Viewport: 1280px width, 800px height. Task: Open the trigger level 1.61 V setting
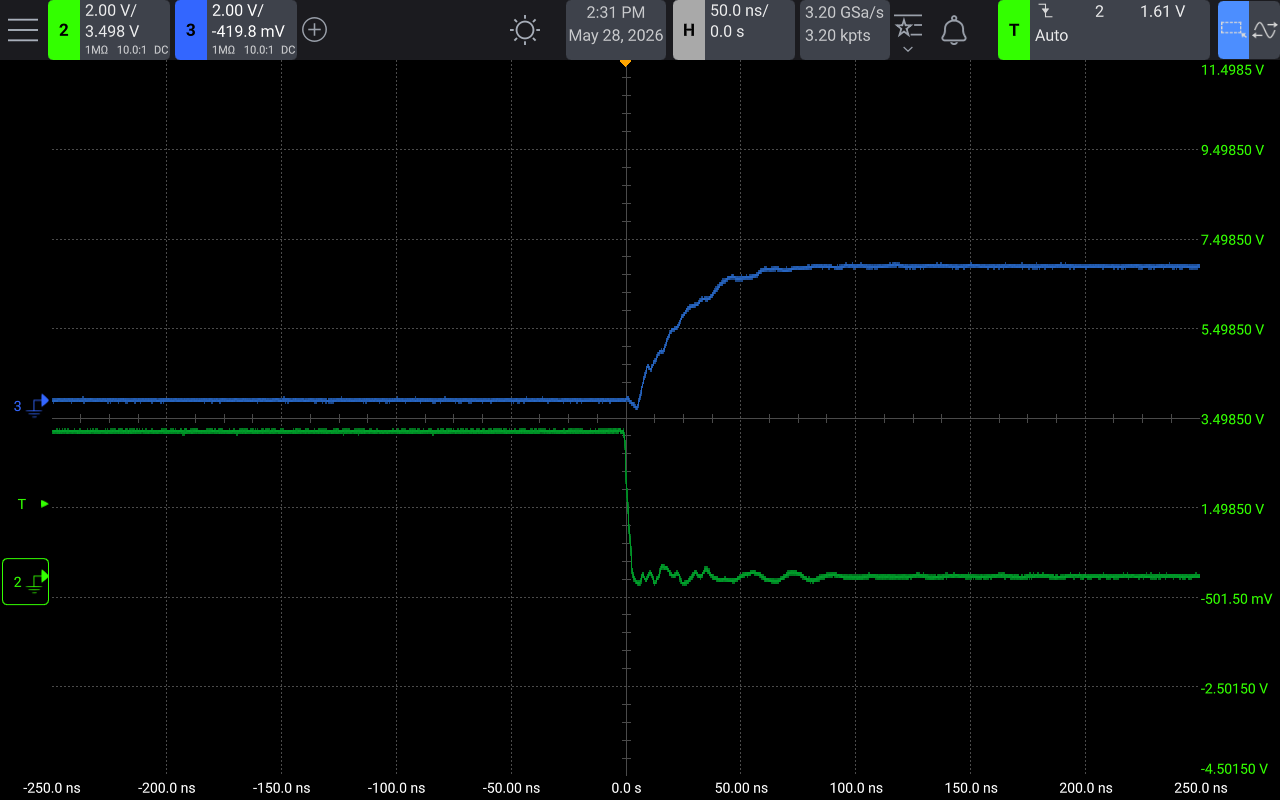(x=1162, y=11)
